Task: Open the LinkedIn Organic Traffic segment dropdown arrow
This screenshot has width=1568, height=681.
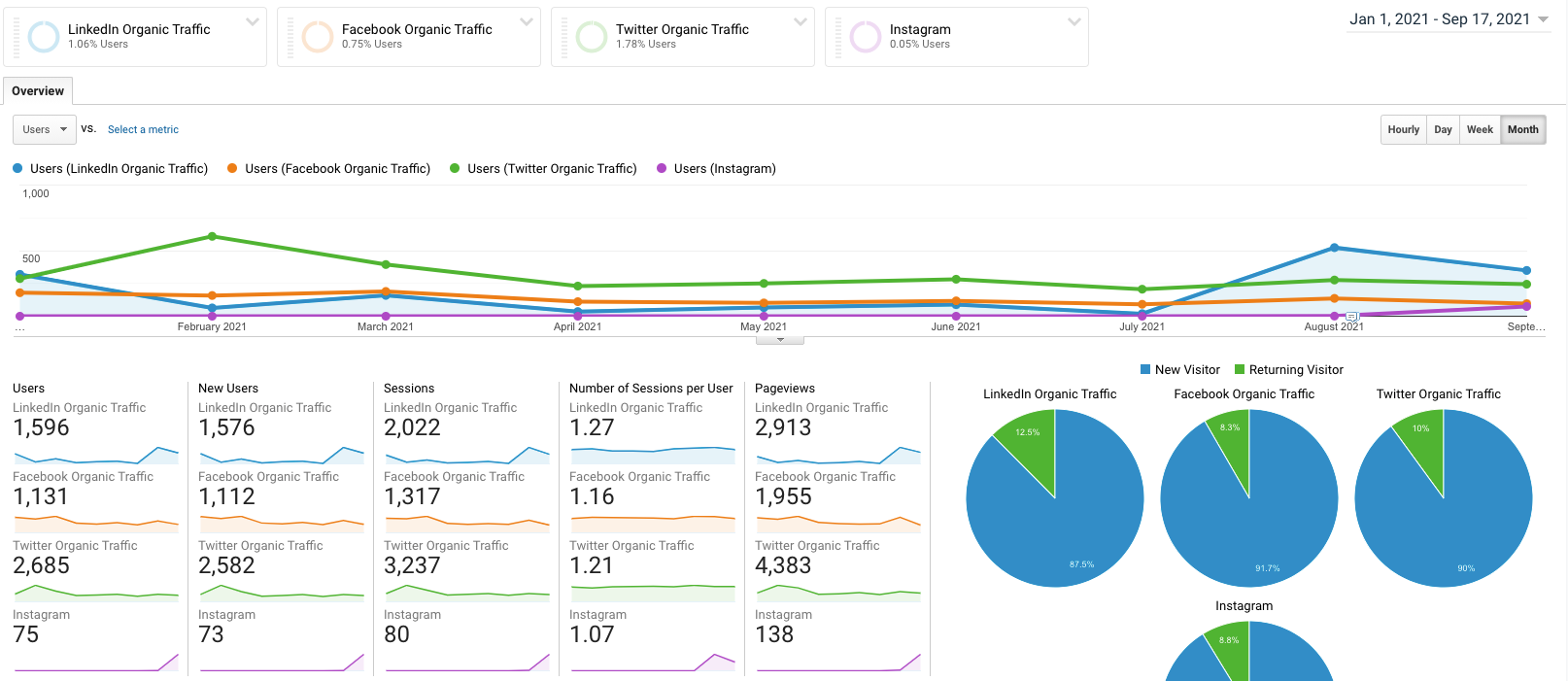Action: coord(253,21)
